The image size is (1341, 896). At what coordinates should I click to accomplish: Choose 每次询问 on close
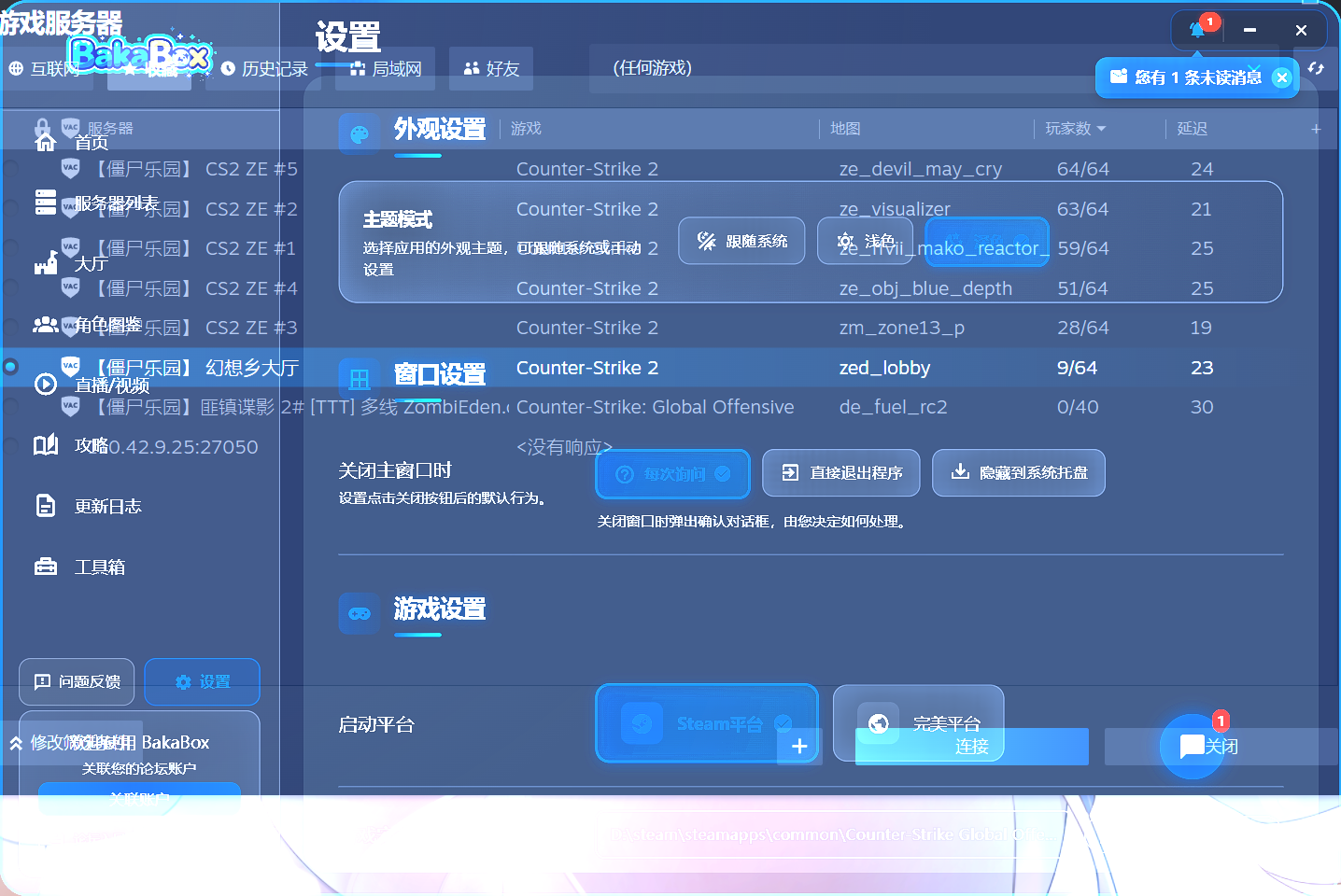click(673, 474)
